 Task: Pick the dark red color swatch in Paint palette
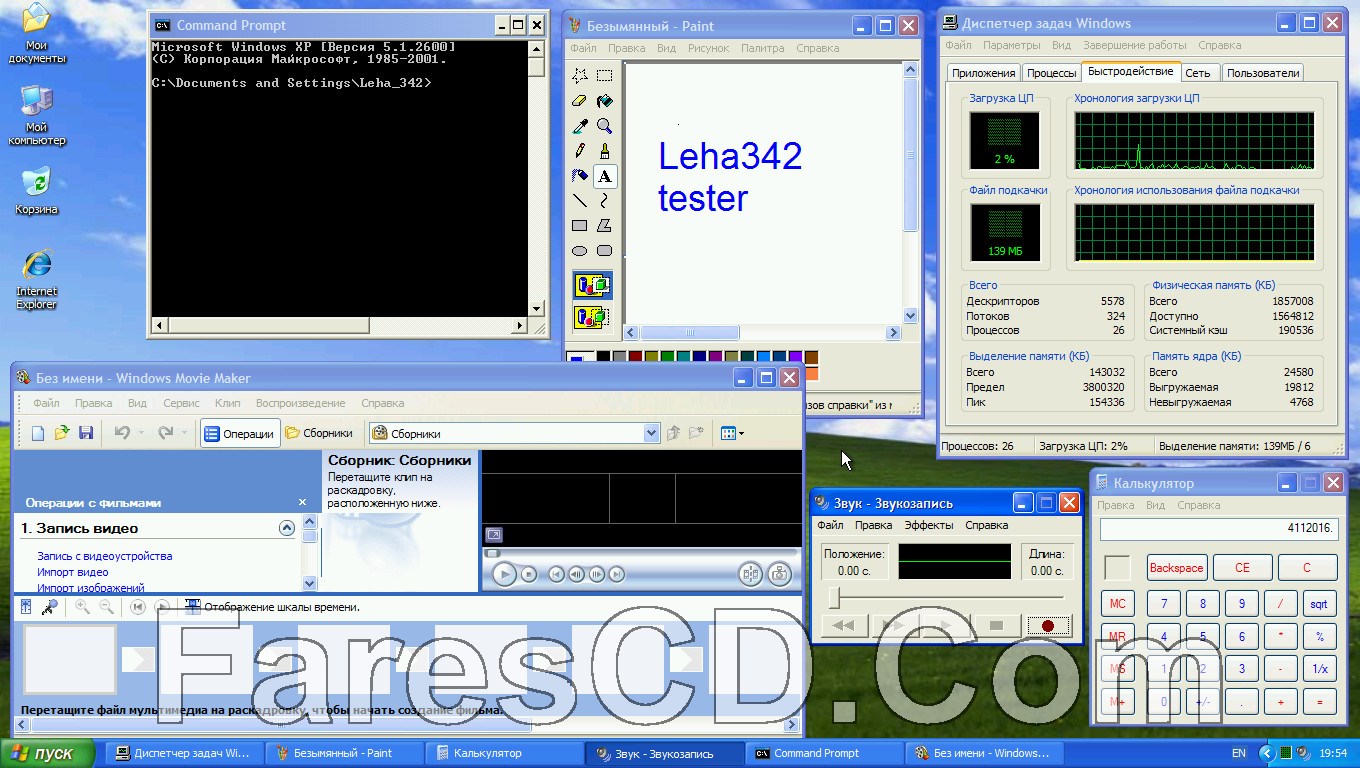(636, 357)
